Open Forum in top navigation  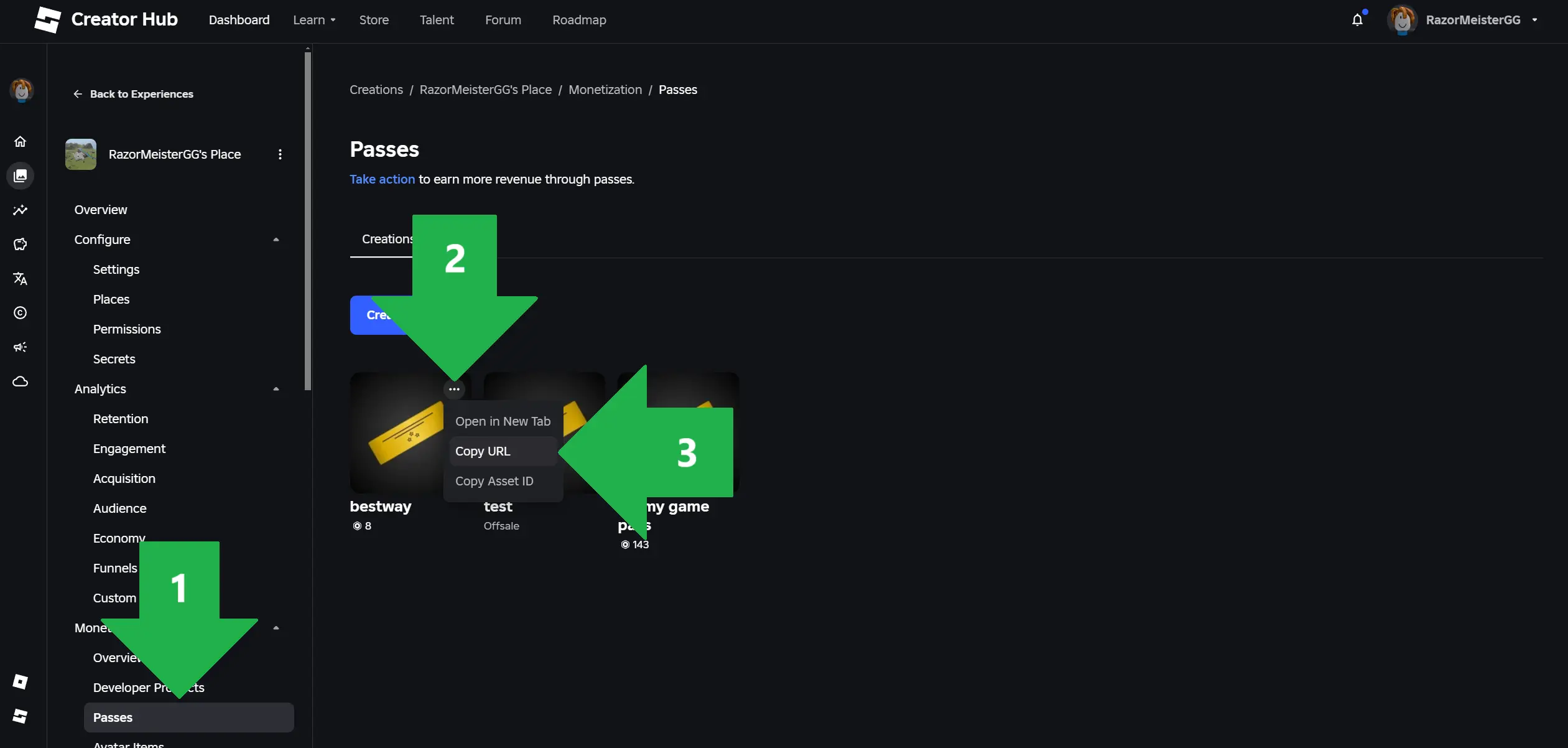503,20
